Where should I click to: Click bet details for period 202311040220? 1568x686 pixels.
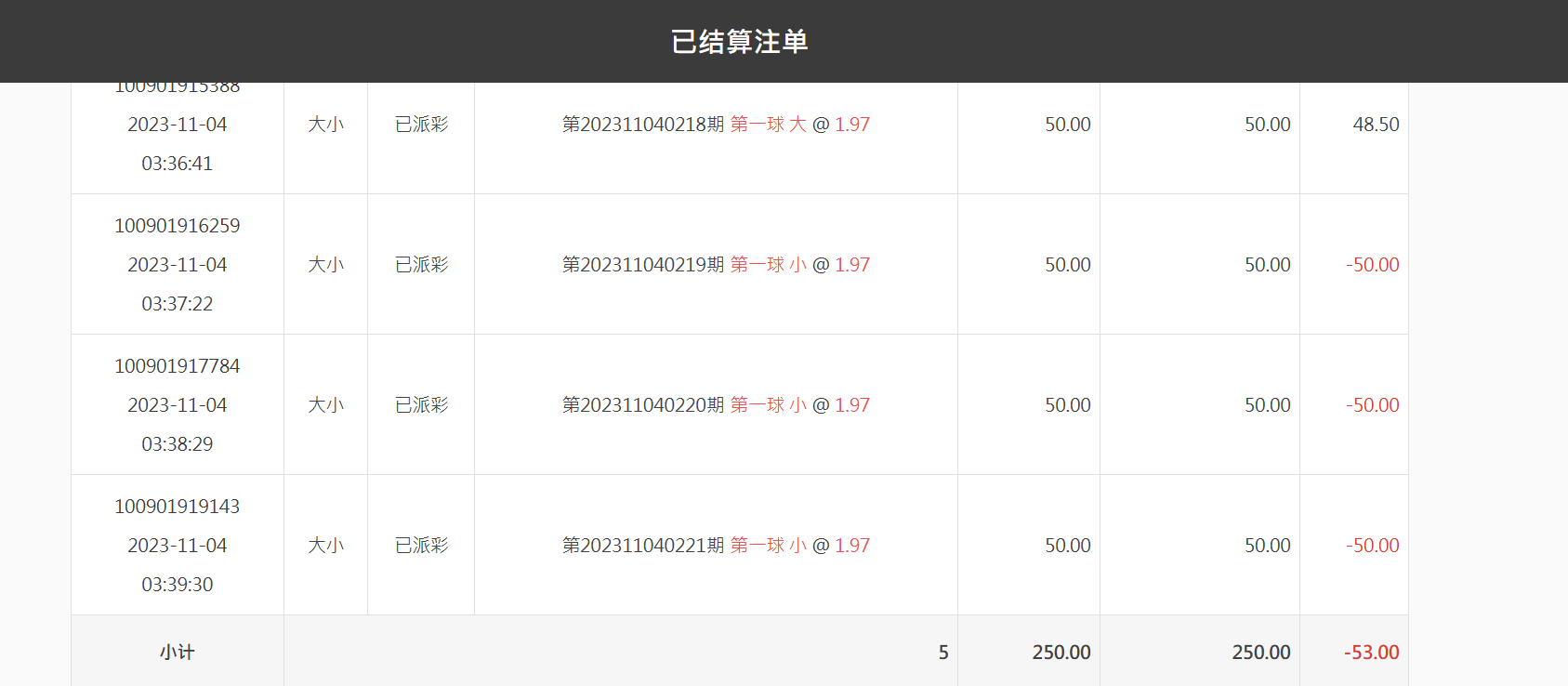pos(716,405)
